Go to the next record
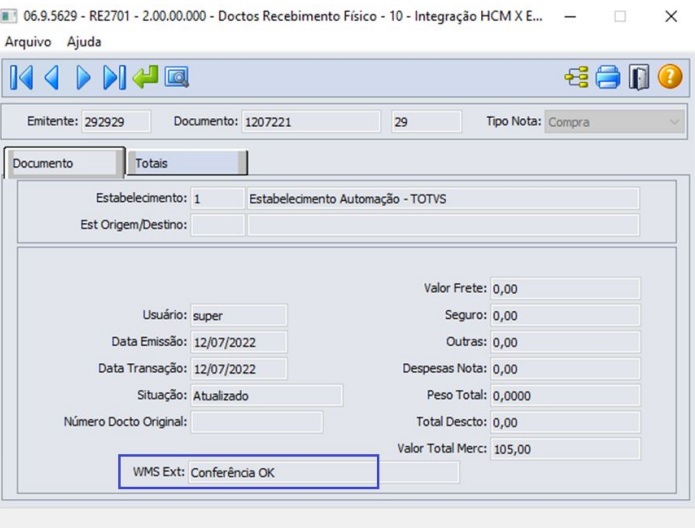 pos(83,78)
